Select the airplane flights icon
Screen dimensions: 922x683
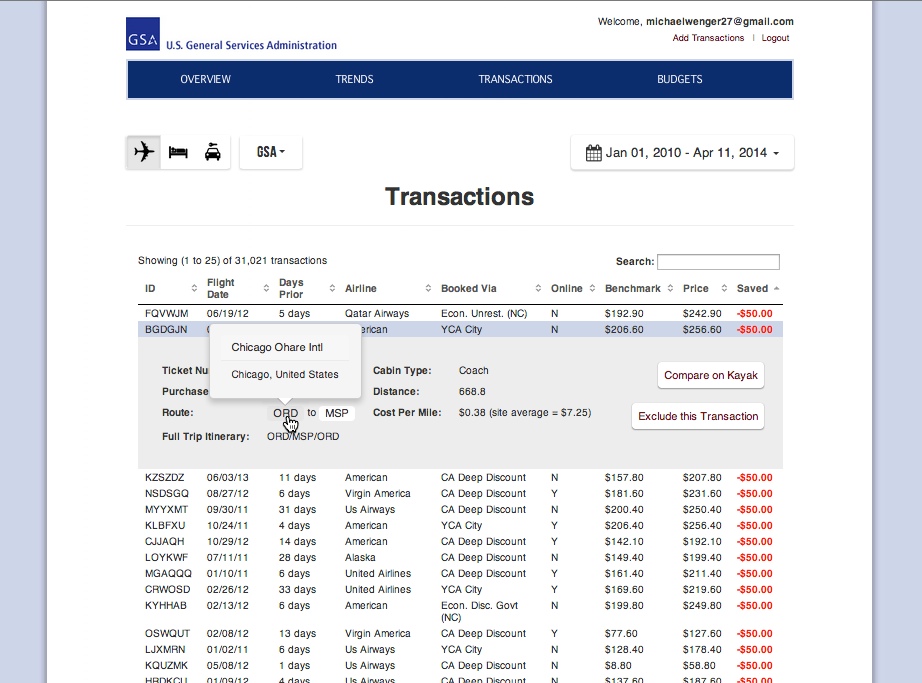pos(143,152)
